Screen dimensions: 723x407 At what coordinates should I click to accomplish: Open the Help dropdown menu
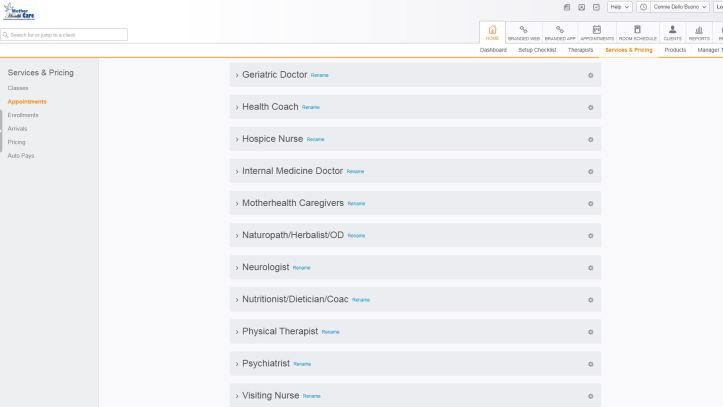(x=619, y=7)
